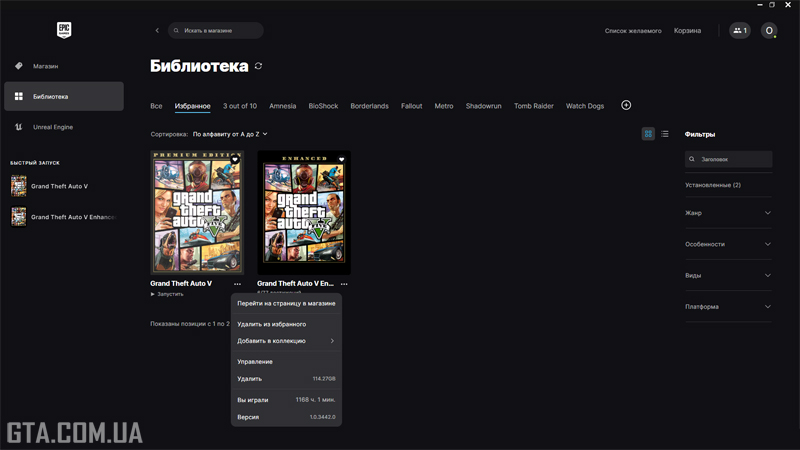Launch Grand Theft Auto V via Запустить

(x=167, y=294)
